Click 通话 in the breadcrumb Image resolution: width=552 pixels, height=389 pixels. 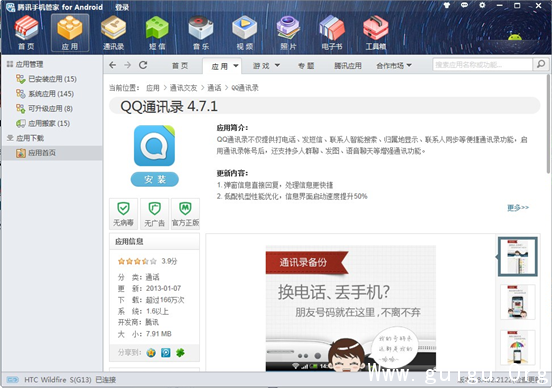pyautogui.click(x=214, y=88)
